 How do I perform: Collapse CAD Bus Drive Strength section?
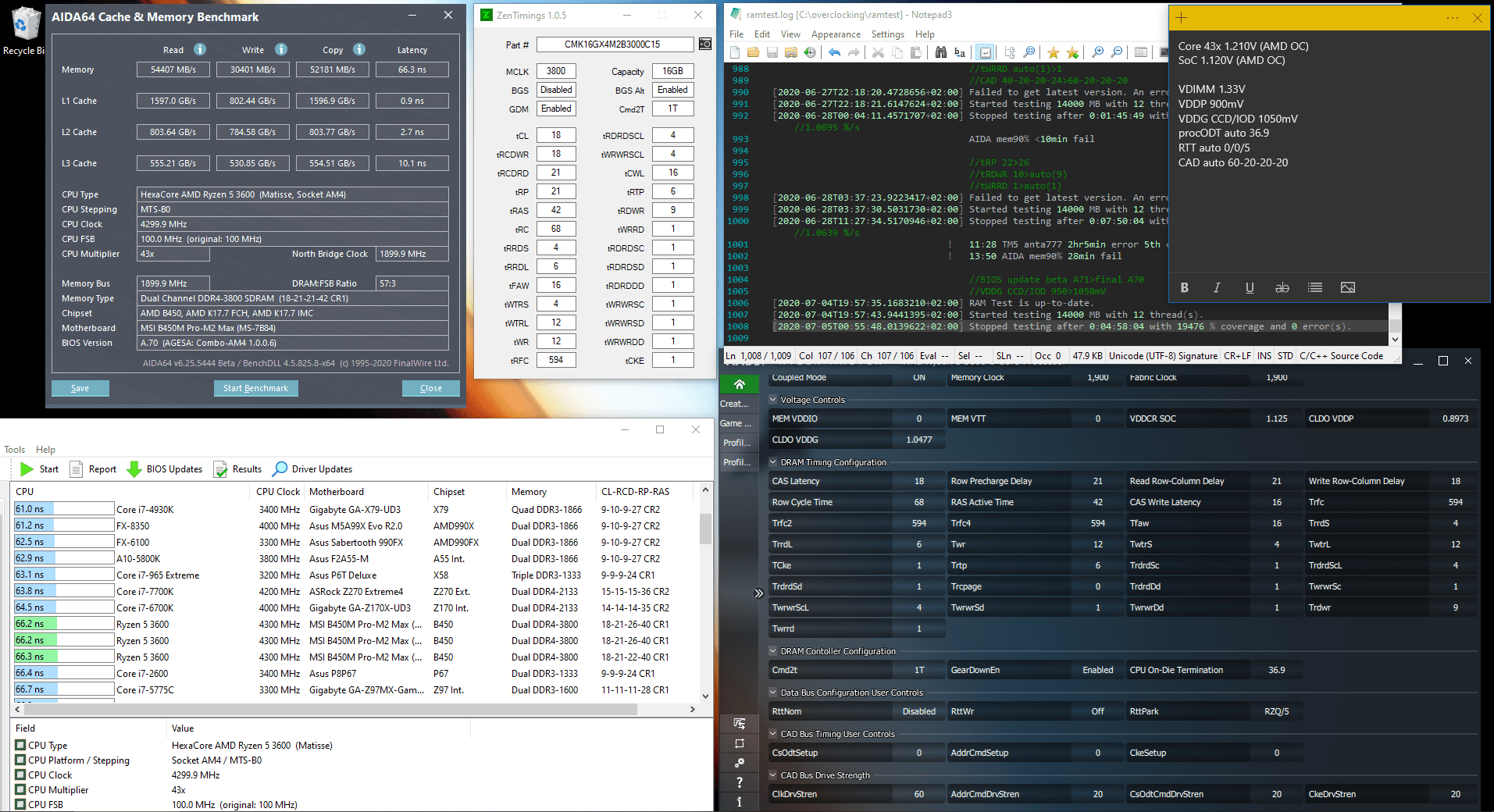tap(773, 775)
